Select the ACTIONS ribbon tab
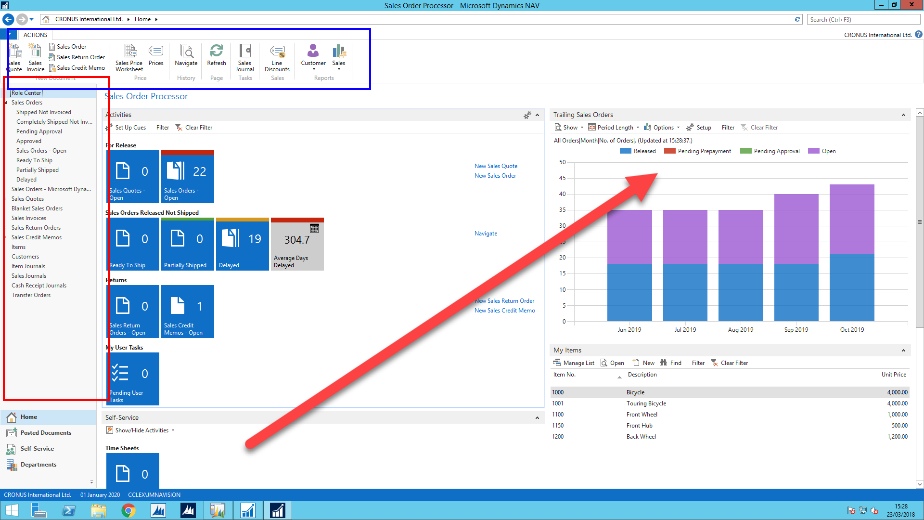The image size is (924, 520). point(35,34)
